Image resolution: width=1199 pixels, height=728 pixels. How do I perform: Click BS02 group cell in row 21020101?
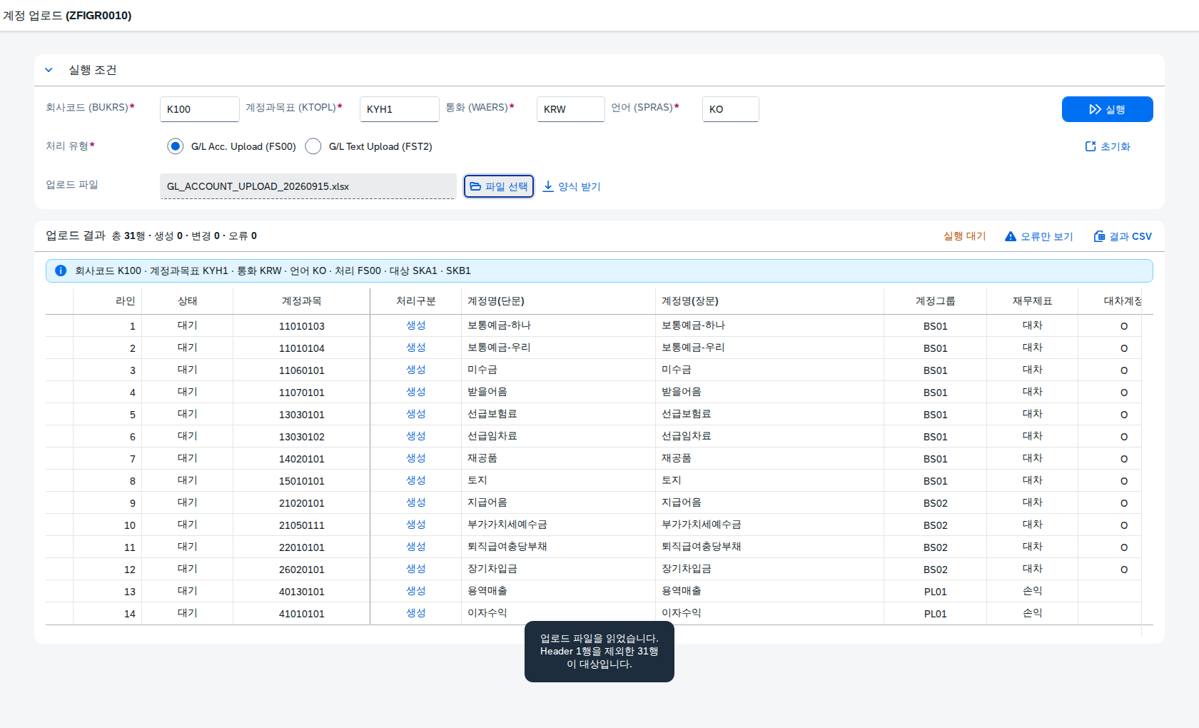click(x=935, y=503)
